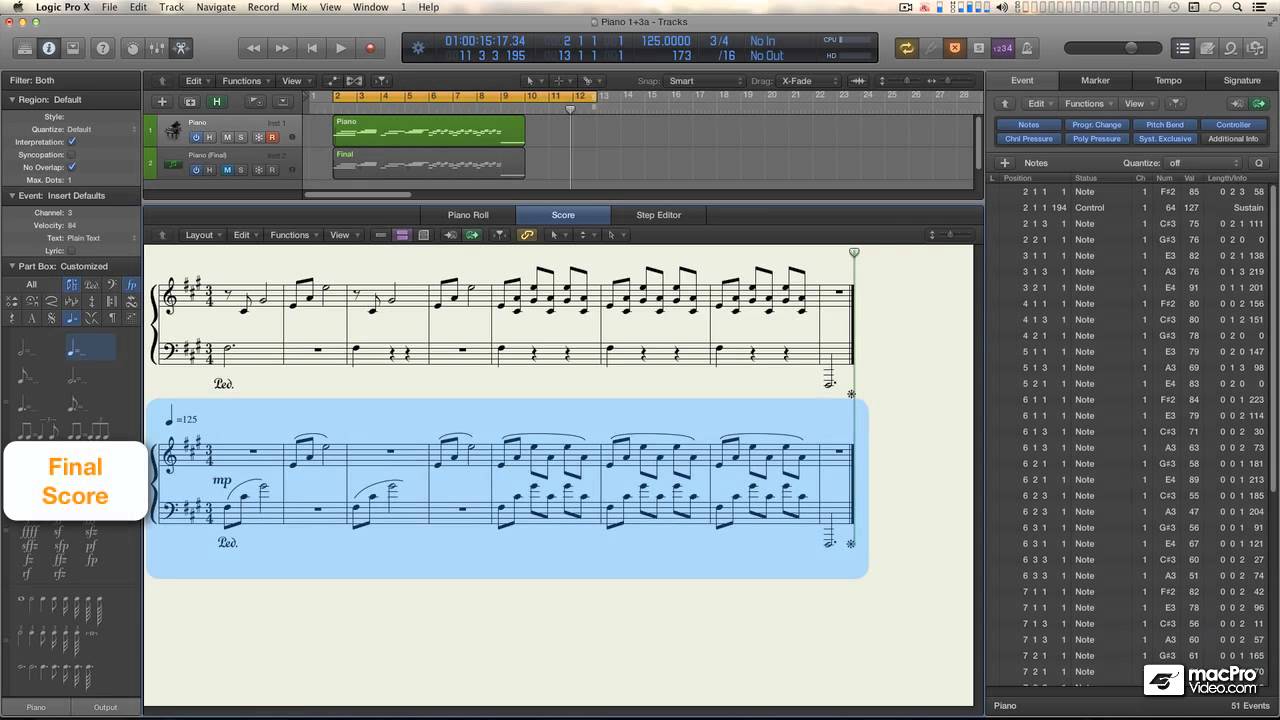Screen dimensions: 1280x720
Task: Add new track with plus button
Action: [x=162, y=101]
